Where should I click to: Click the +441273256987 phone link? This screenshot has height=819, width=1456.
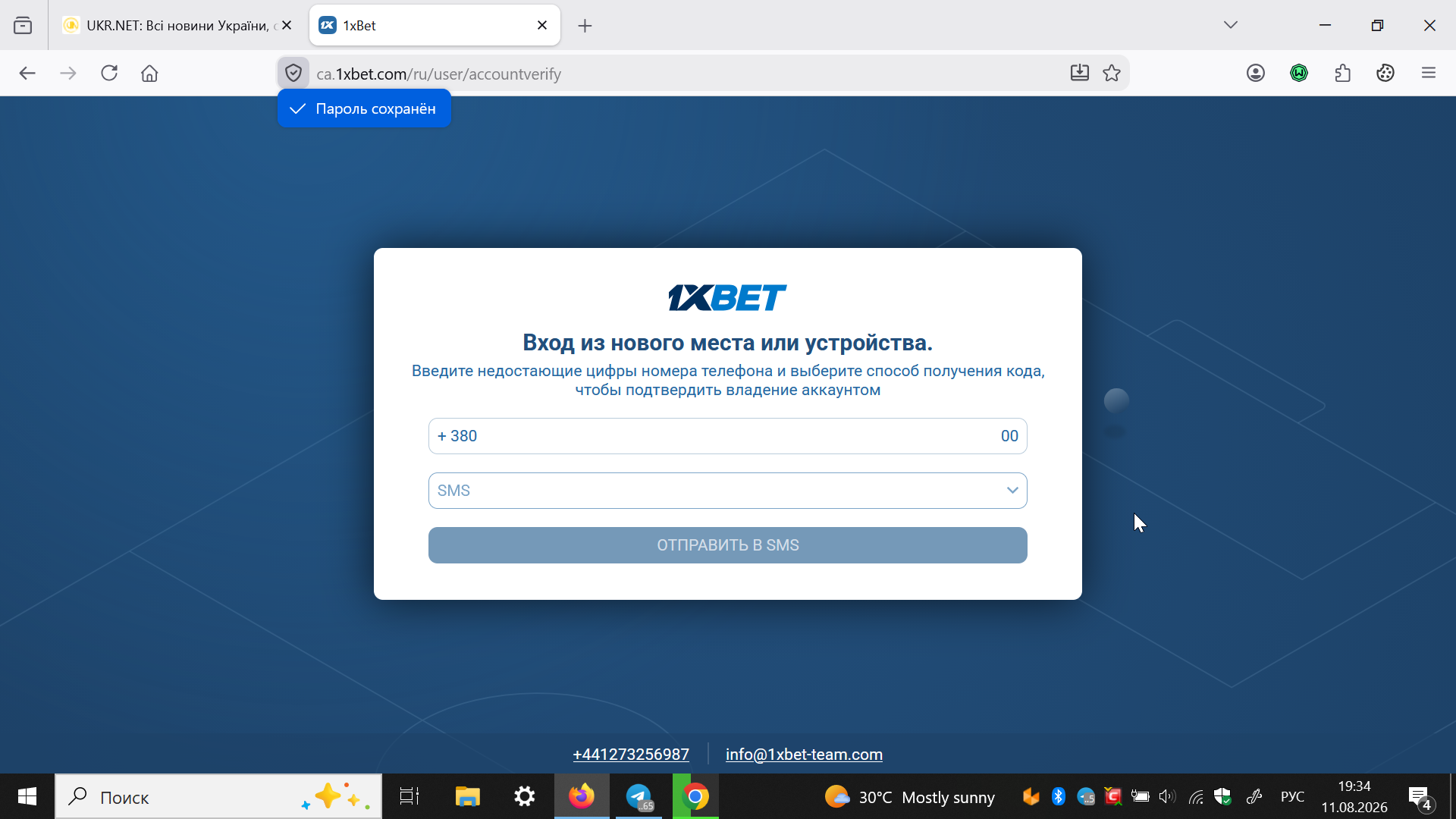631,755
